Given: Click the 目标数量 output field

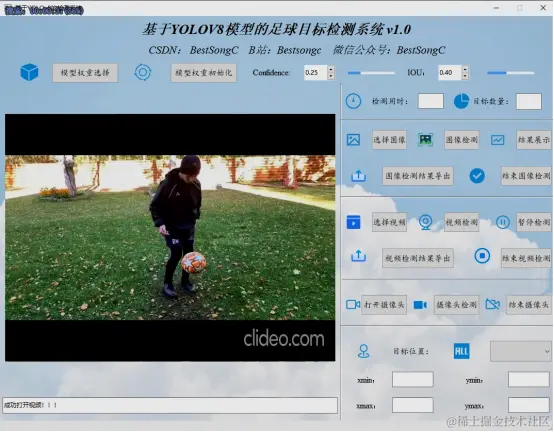Looking at the screenshot, I should pos(529,101).
